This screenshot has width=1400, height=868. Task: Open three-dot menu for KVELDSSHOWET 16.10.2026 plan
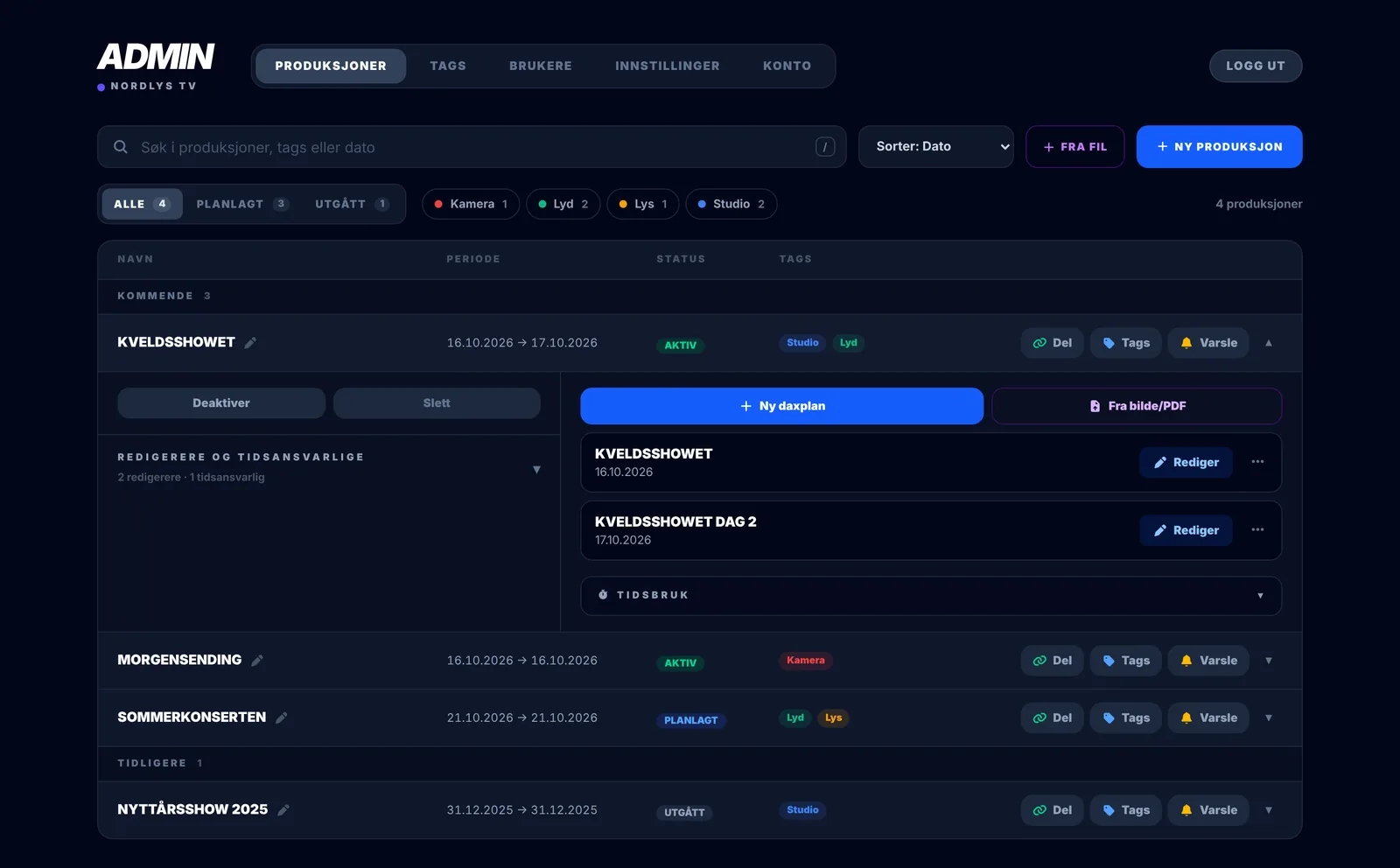(1257, 462)
